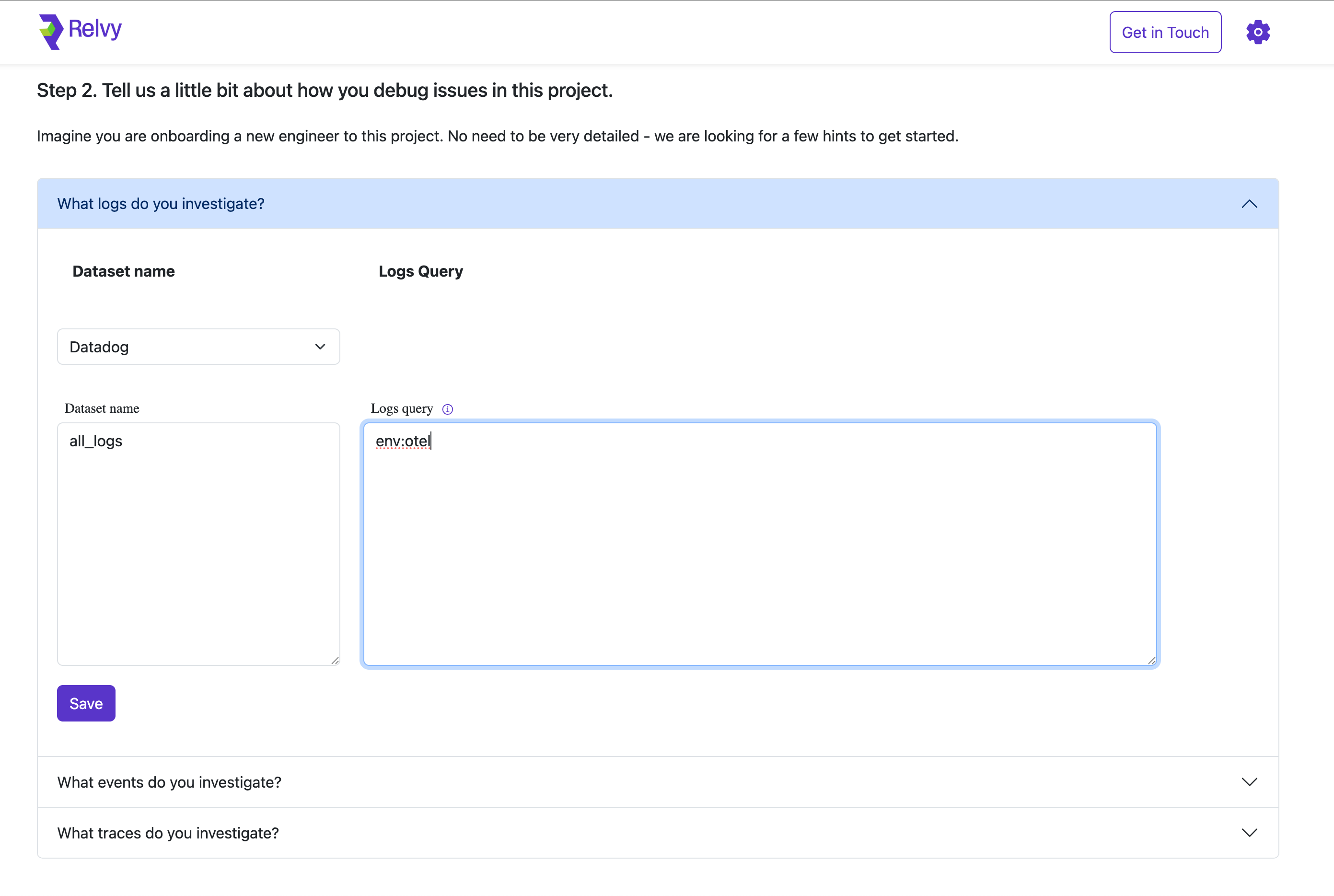The width and height of the screenshot is (1334, 896).
Task: Focus the all_logs dataset name field
Action: point(198,543)
